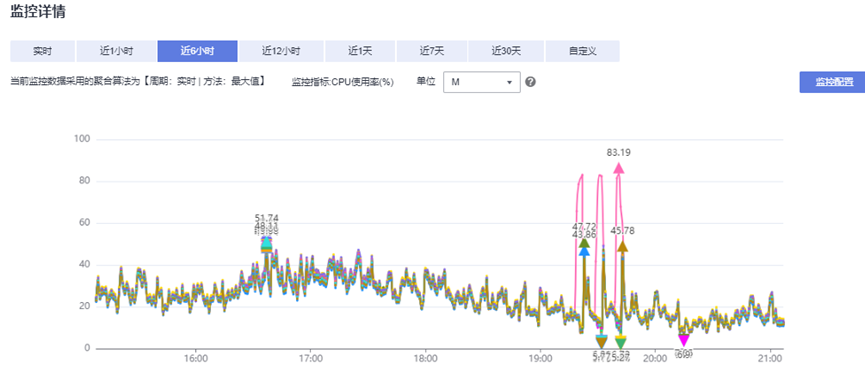The height and width of the screenshot is (377, 865).
Task: Switch to the 近7天 tab
Action: tap(431, 51)
